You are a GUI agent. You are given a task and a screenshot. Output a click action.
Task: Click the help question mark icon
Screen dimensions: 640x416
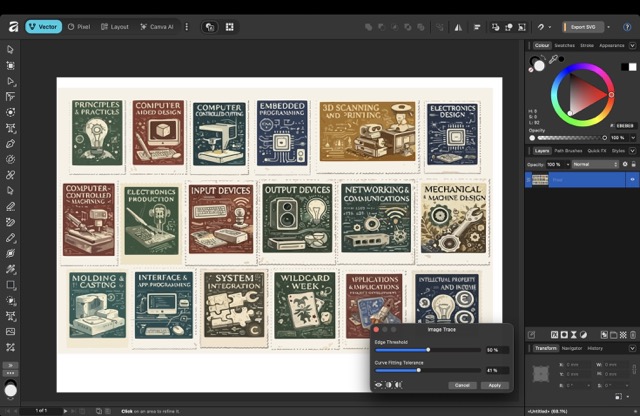[x=627, y=27]
